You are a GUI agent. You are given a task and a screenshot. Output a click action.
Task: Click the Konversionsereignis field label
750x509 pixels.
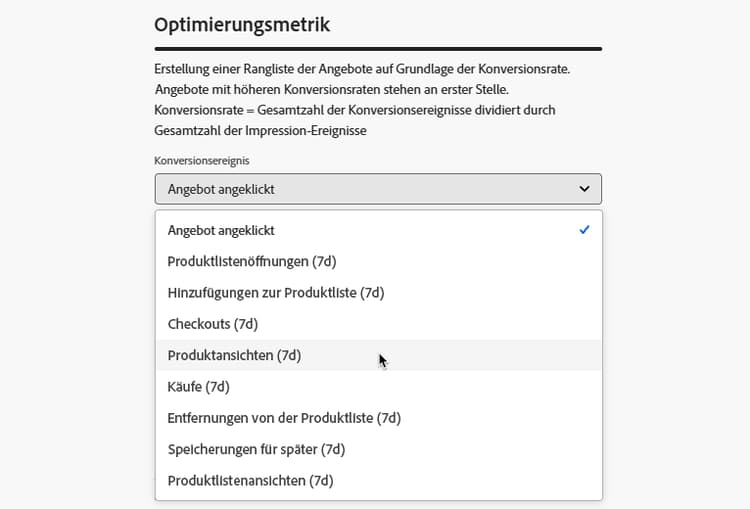[201, 161]
